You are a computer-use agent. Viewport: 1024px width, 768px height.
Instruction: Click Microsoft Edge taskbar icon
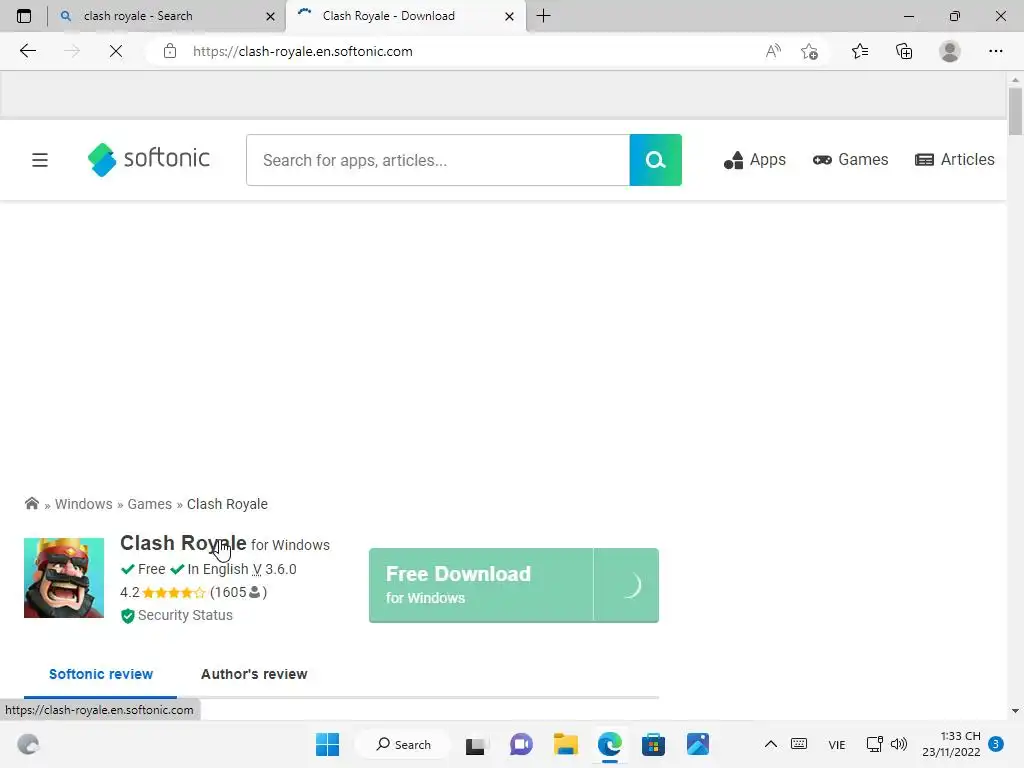610,744
